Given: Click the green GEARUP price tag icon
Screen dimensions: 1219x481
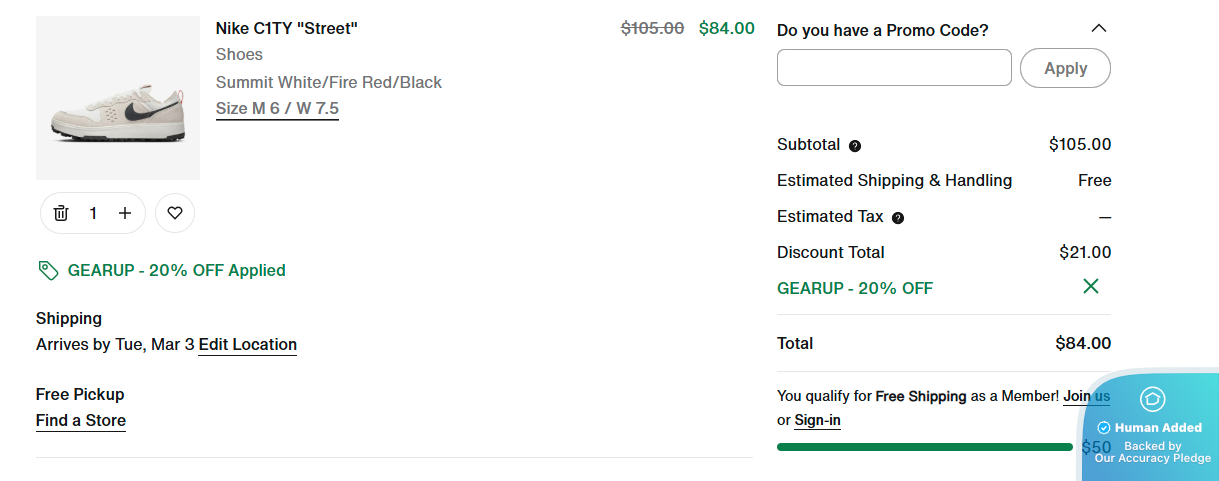Looking at the screenshot, I should pos(48,270).
